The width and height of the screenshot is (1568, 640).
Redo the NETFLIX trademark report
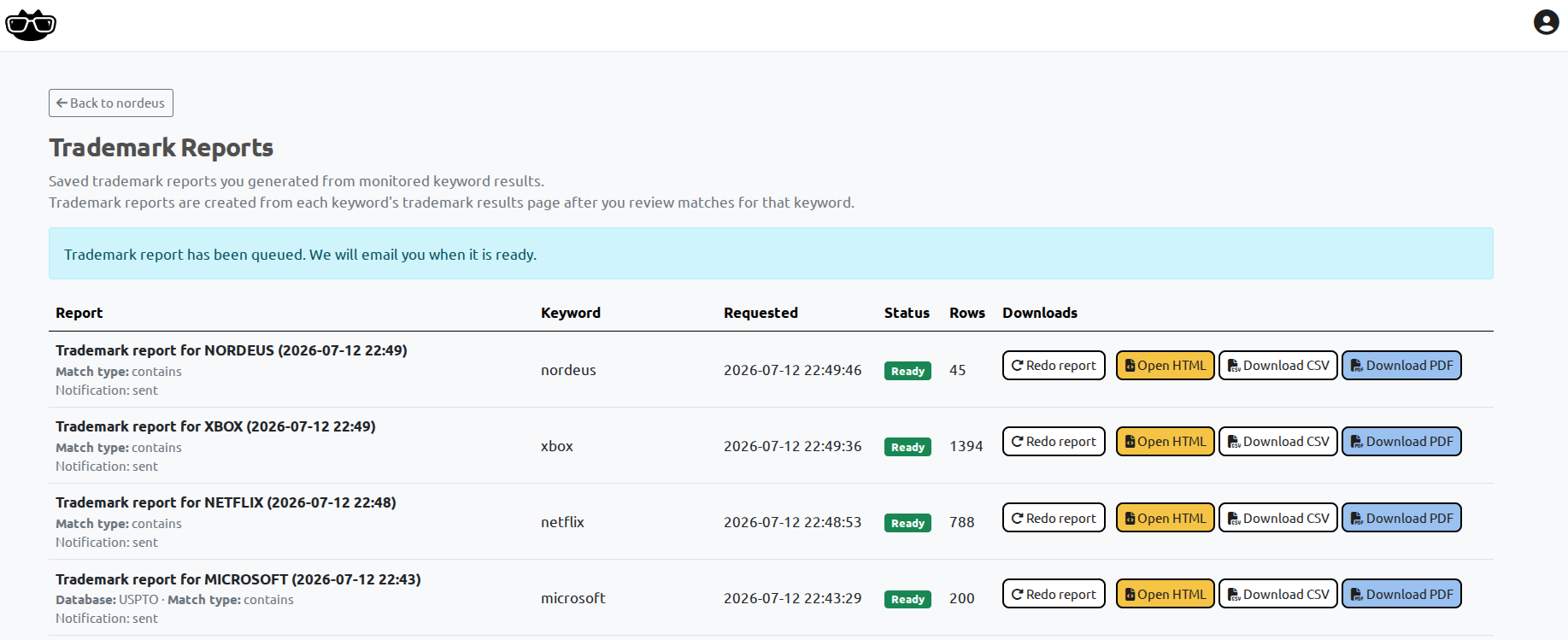point(1054,518)
